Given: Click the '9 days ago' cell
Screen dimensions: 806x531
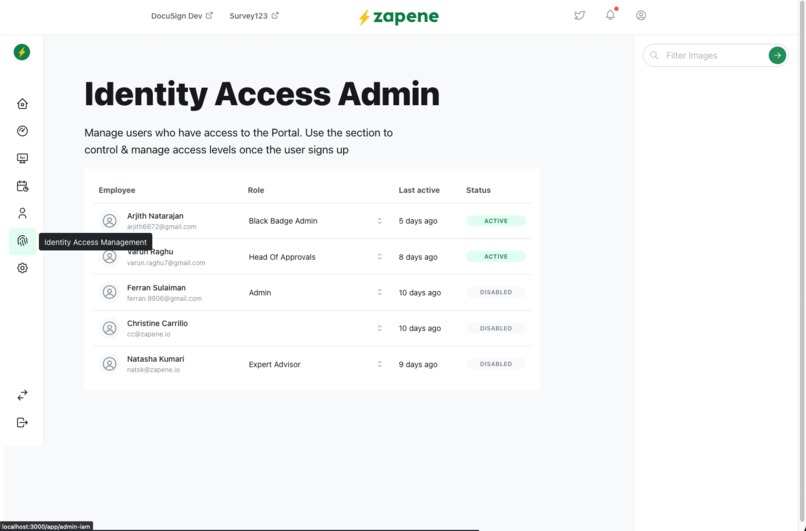Looking at the screenshot, I should 418,364.
